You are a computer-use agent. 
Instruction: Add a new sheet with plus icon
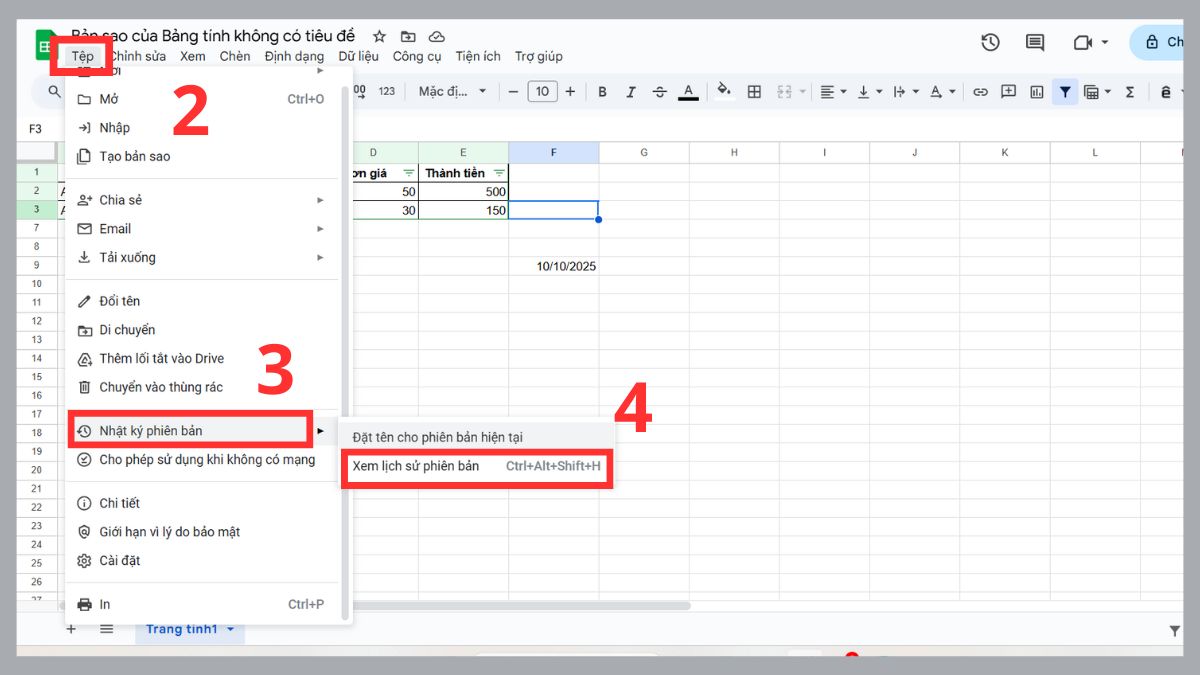click(71, 629)
